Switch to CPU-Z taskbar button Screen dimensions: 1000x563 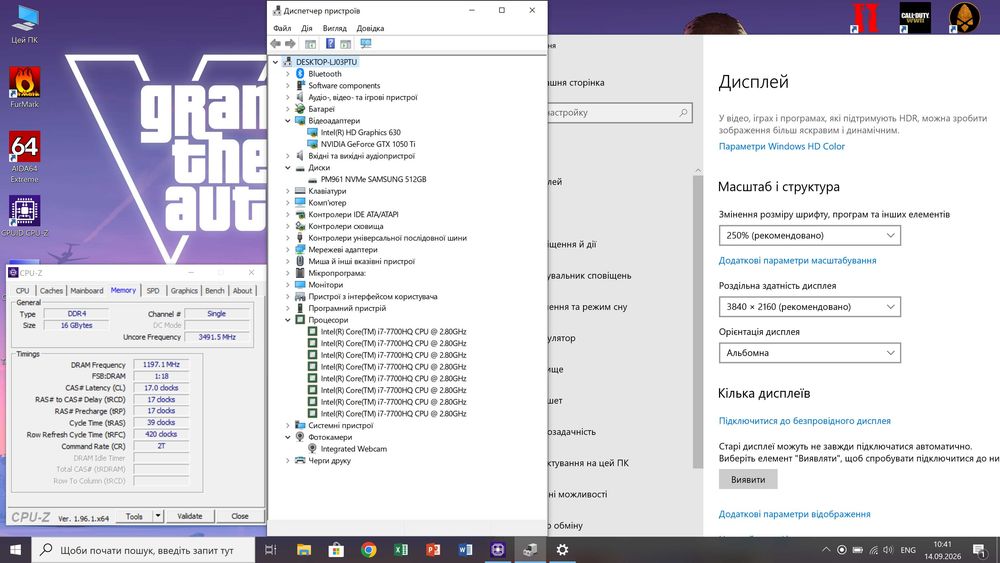(x=497, y=550)
